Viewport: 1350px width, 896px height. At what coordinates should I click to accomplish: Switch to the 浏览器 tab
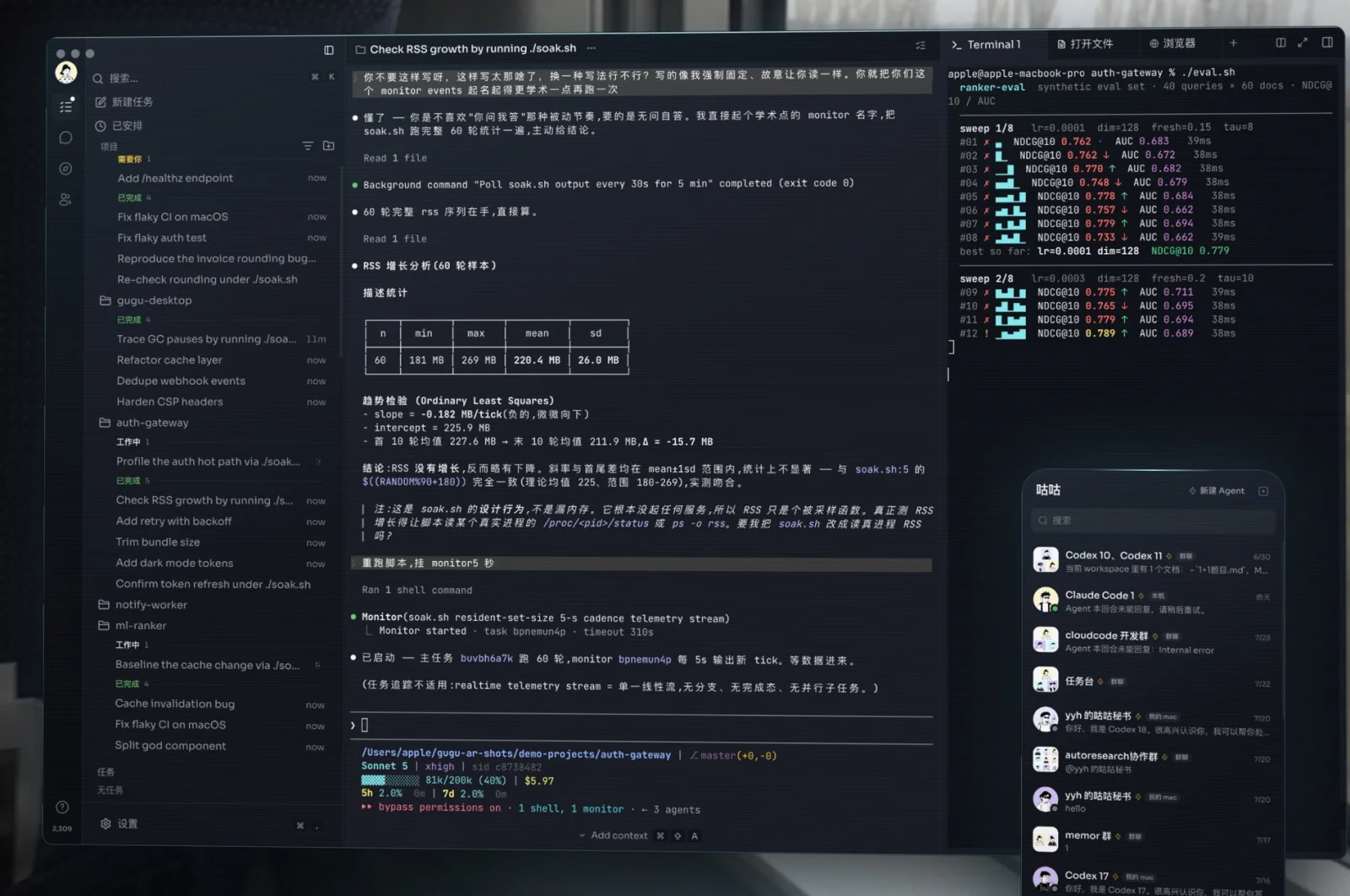coord(1173,43)
